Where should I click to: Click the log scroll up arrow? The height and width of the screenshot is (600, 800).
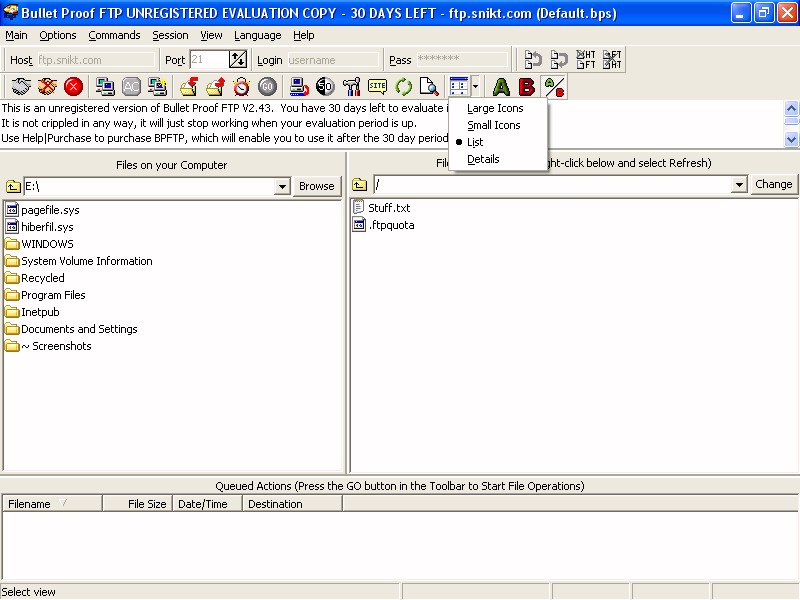(791, 108)
